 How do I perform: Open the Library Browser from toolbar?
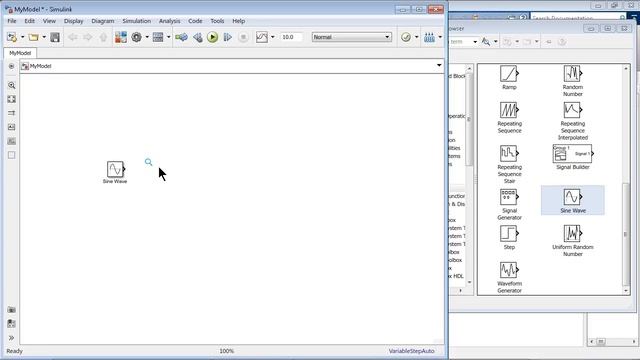(x=120, y=37)
